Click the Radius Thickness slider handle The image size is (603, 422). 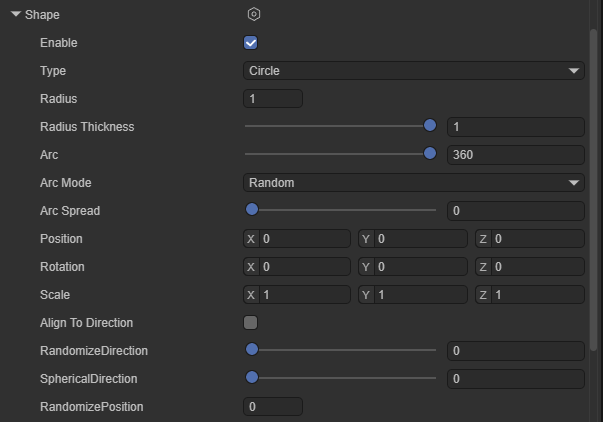430,126
